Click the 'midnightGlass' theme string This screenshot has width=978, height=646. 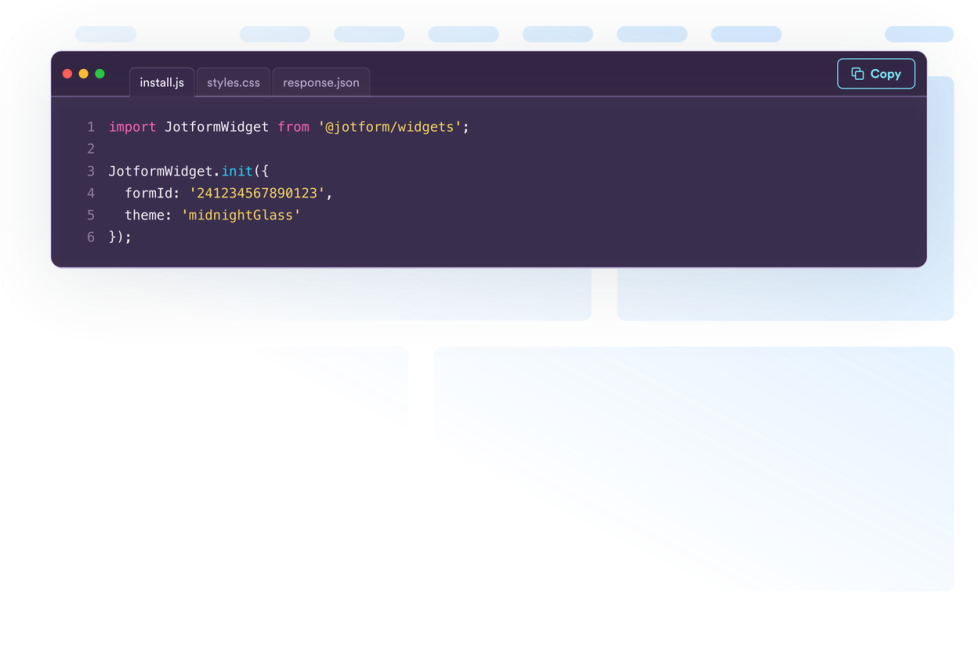tap(241, 215)
